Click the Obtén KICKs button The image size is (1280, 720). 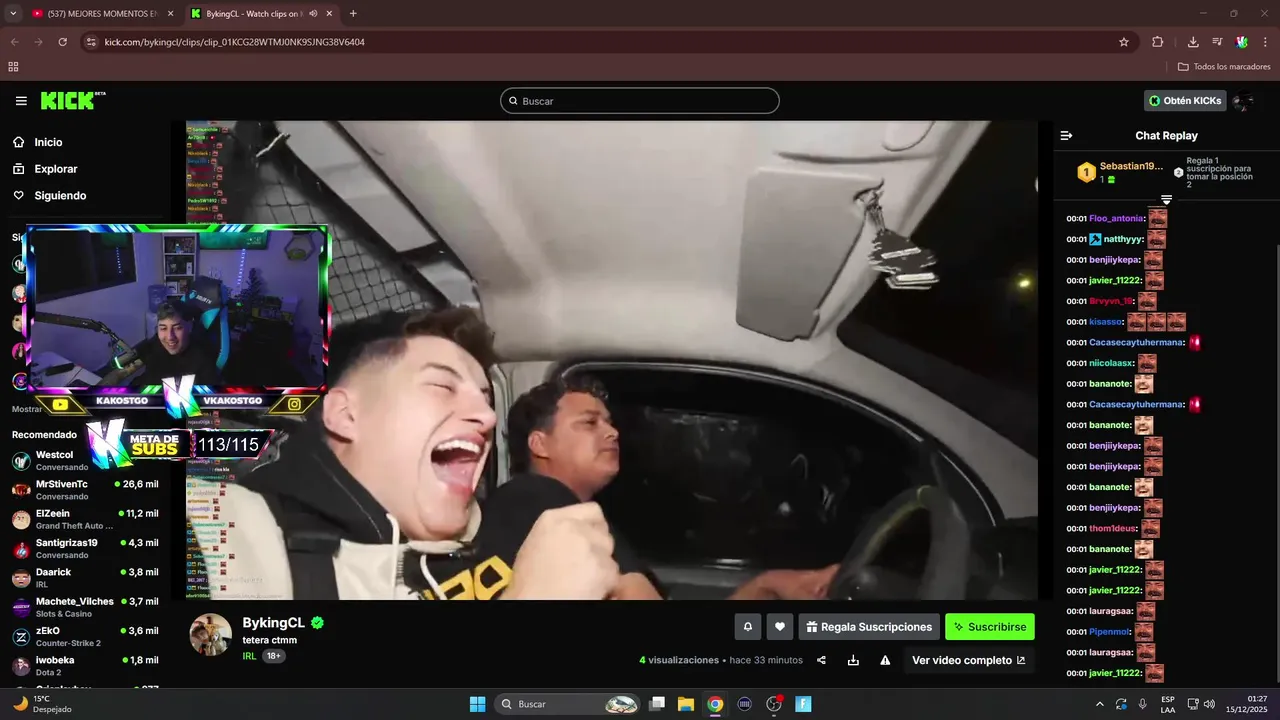[1185, 101]
